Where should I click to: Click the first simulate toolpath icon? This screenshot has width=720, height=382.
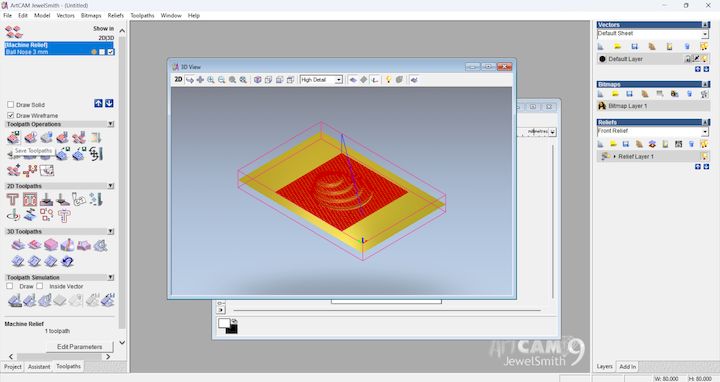pos(14,300)
